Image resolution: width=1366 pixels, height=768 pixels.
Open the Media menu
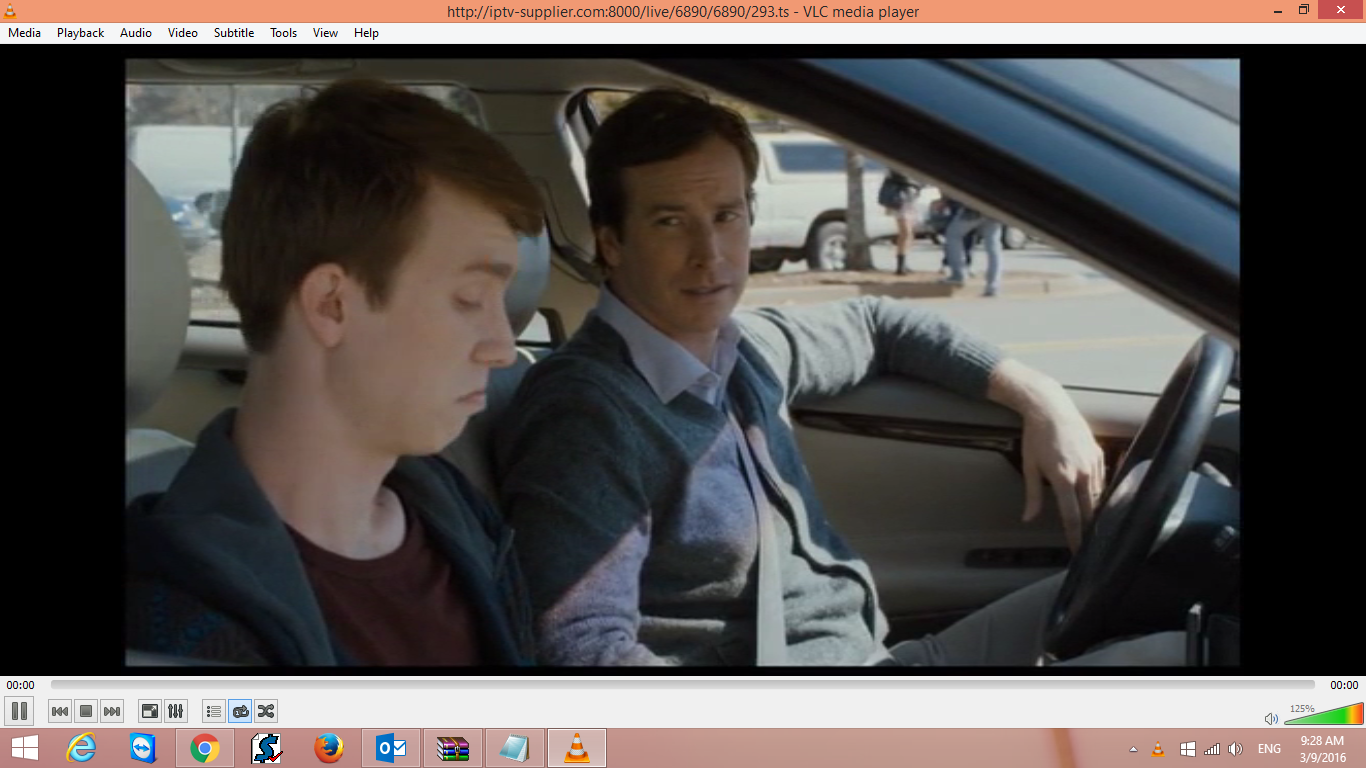24,33
